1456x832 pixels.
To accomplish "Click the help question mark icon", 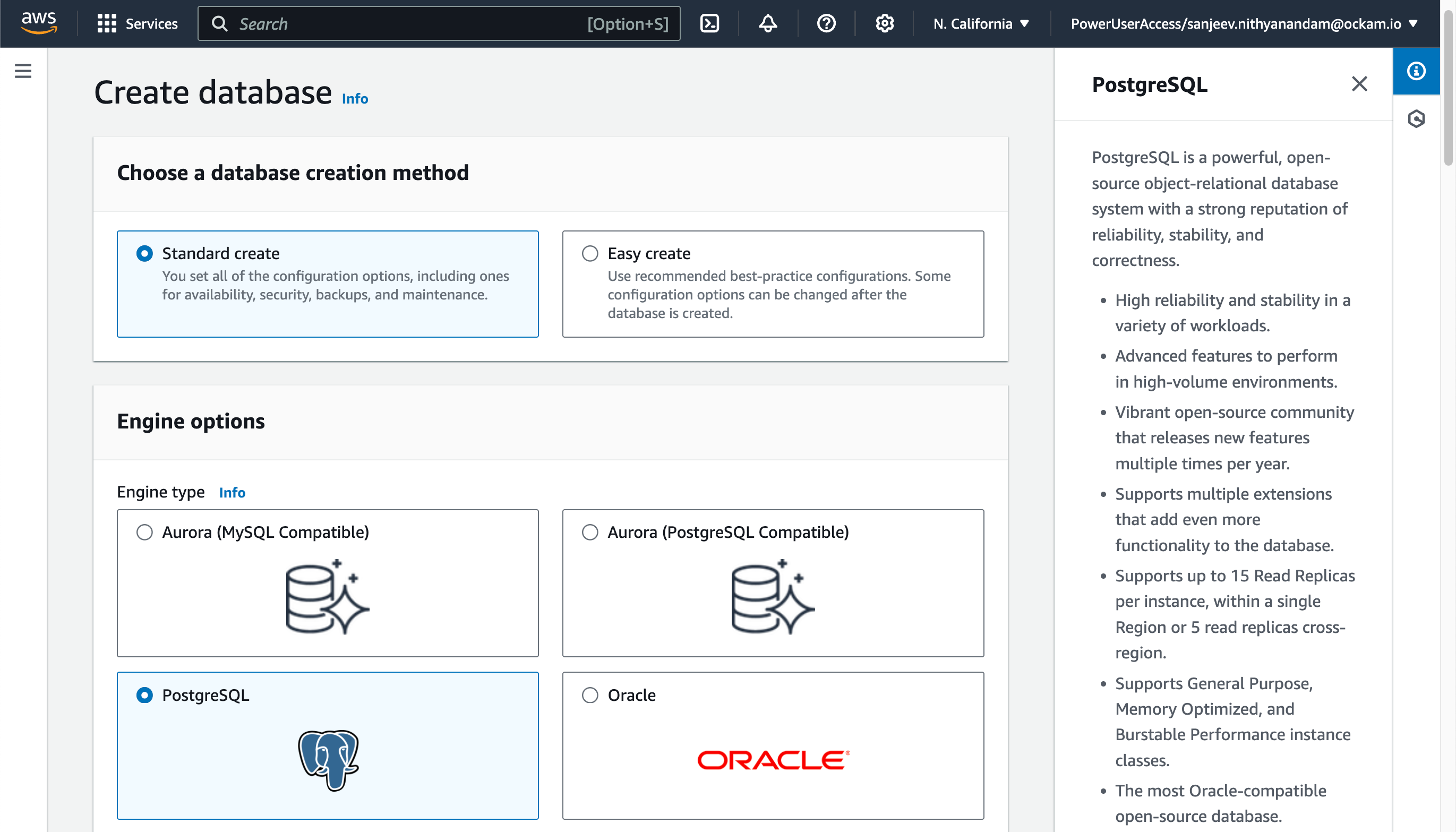I will click(x=826, y=23).
